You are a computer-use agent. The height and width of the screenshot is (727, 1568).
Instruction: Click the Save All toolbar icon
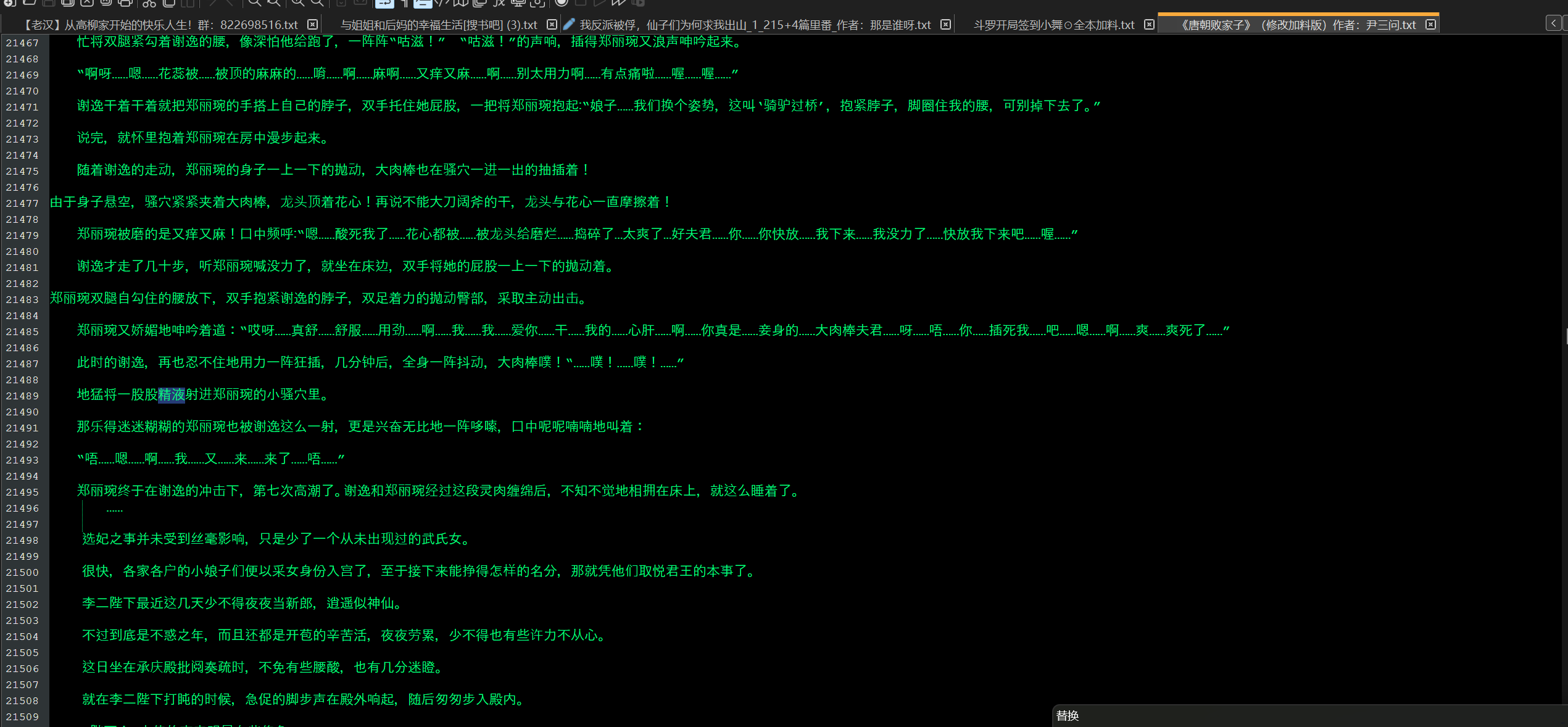(68, 3)
